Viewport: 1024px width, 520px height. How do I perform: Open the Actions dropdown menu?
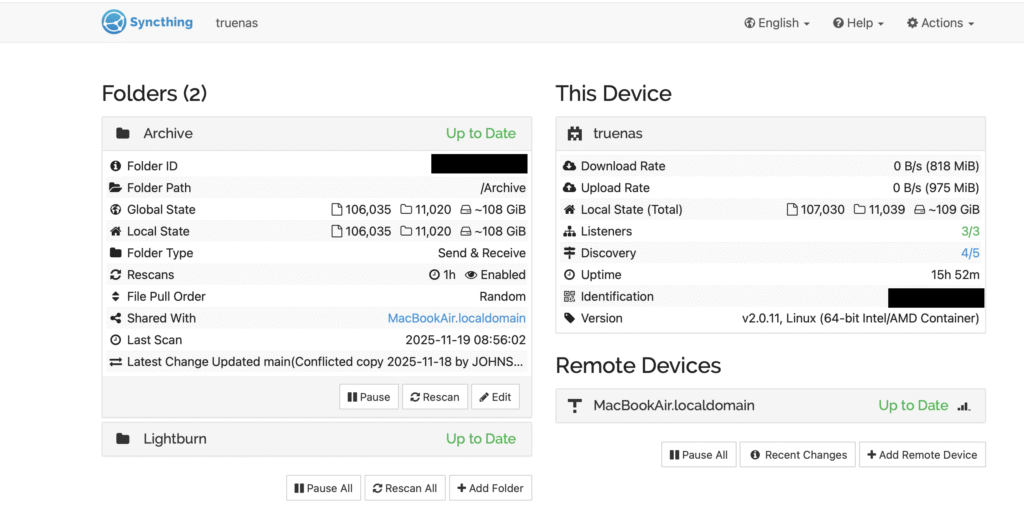coord(940,23)
